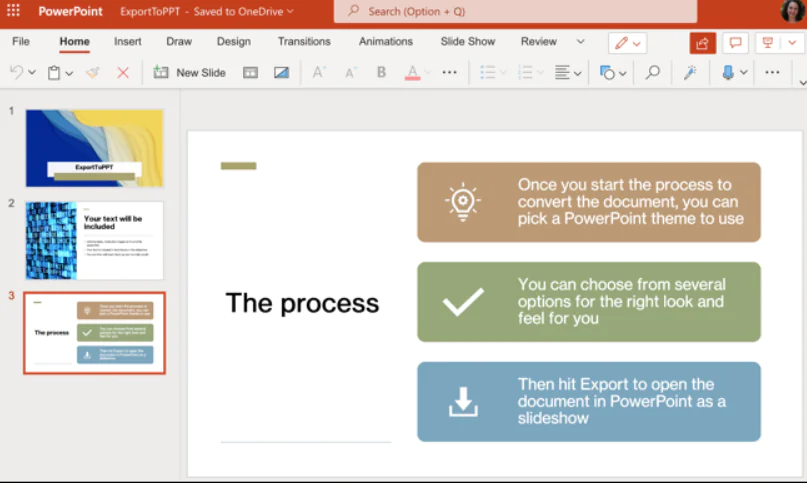Click the Format Painter brush icon

coord(93,73)
